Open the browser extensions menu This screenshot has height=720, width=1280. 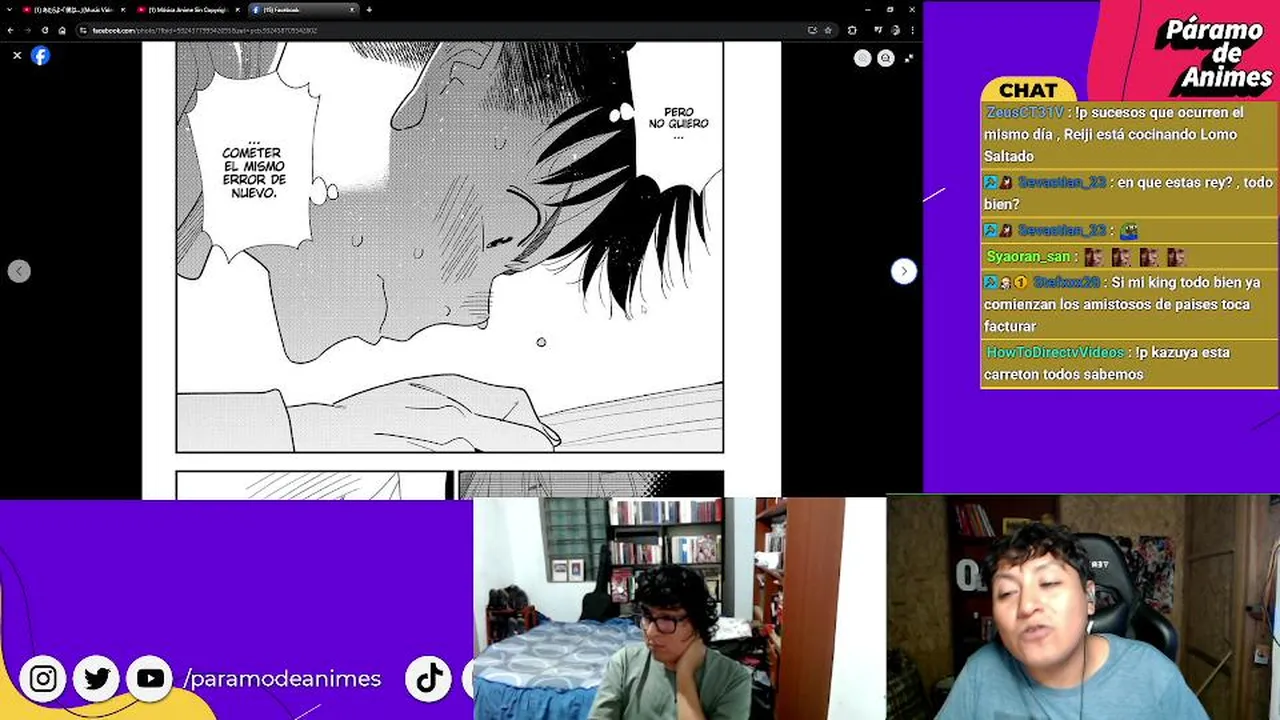click(852, 30)
